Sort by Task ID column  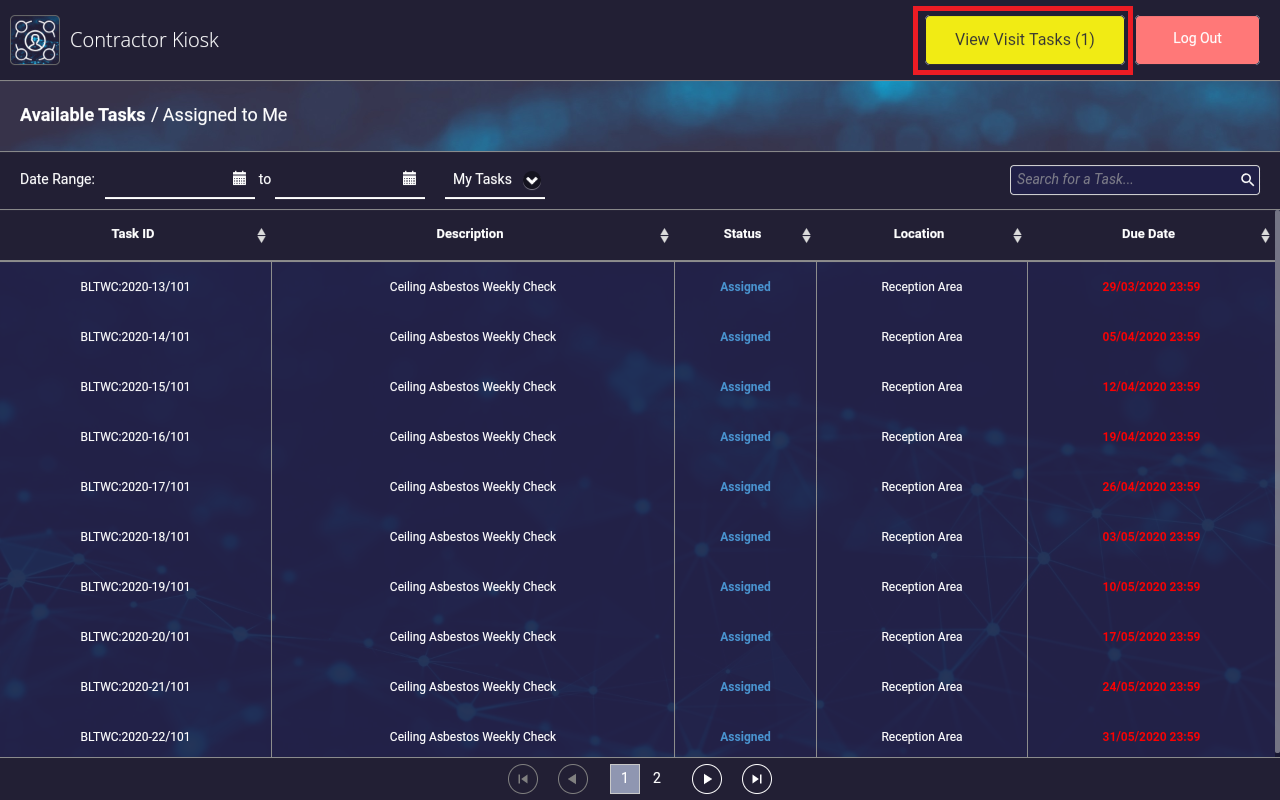(261, 235)
